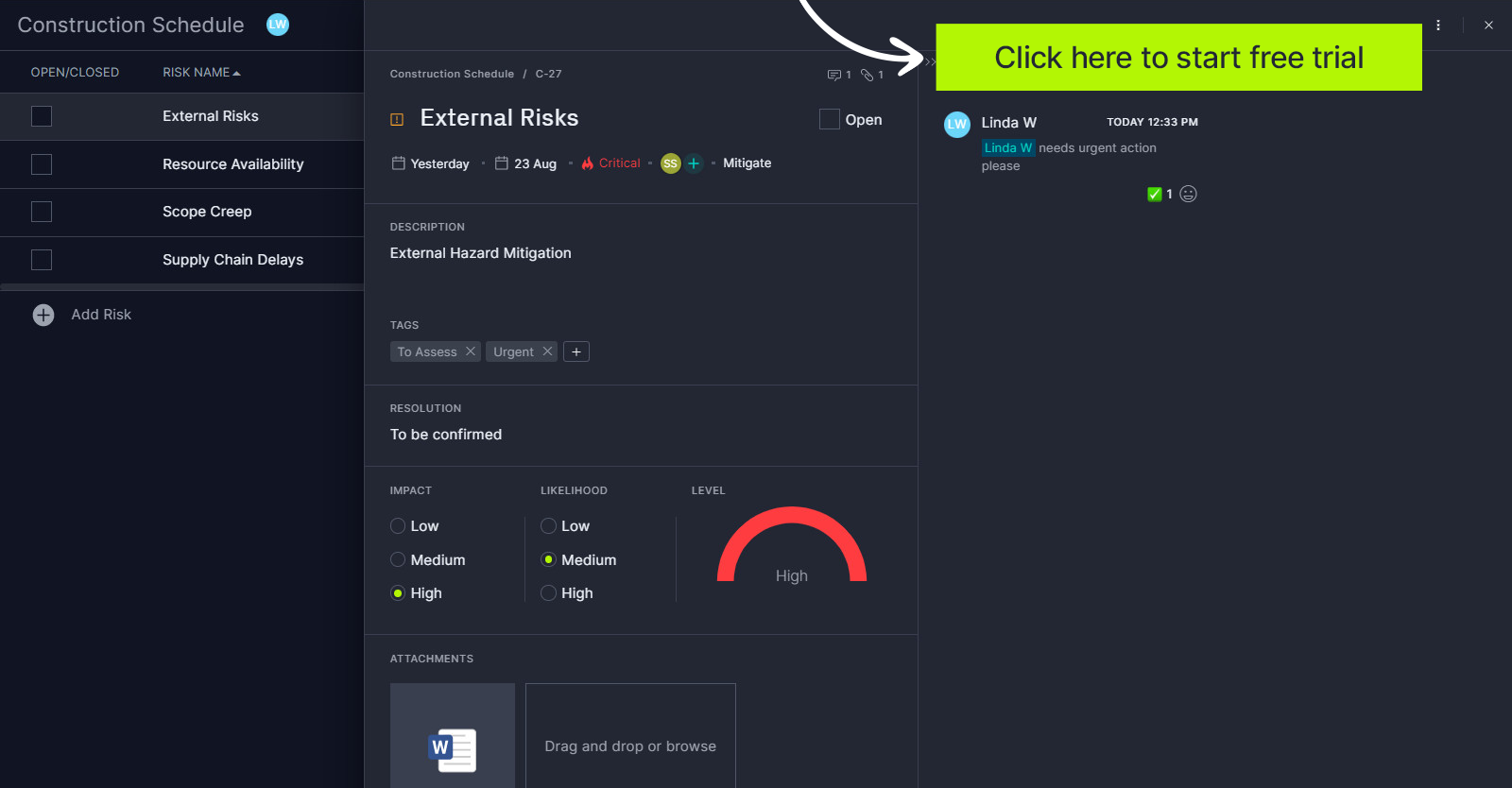This screenshot has width=1512, height=788.
Task: Sort by the OPEN/CLOSED column header
Action: (x=75, y=73)
